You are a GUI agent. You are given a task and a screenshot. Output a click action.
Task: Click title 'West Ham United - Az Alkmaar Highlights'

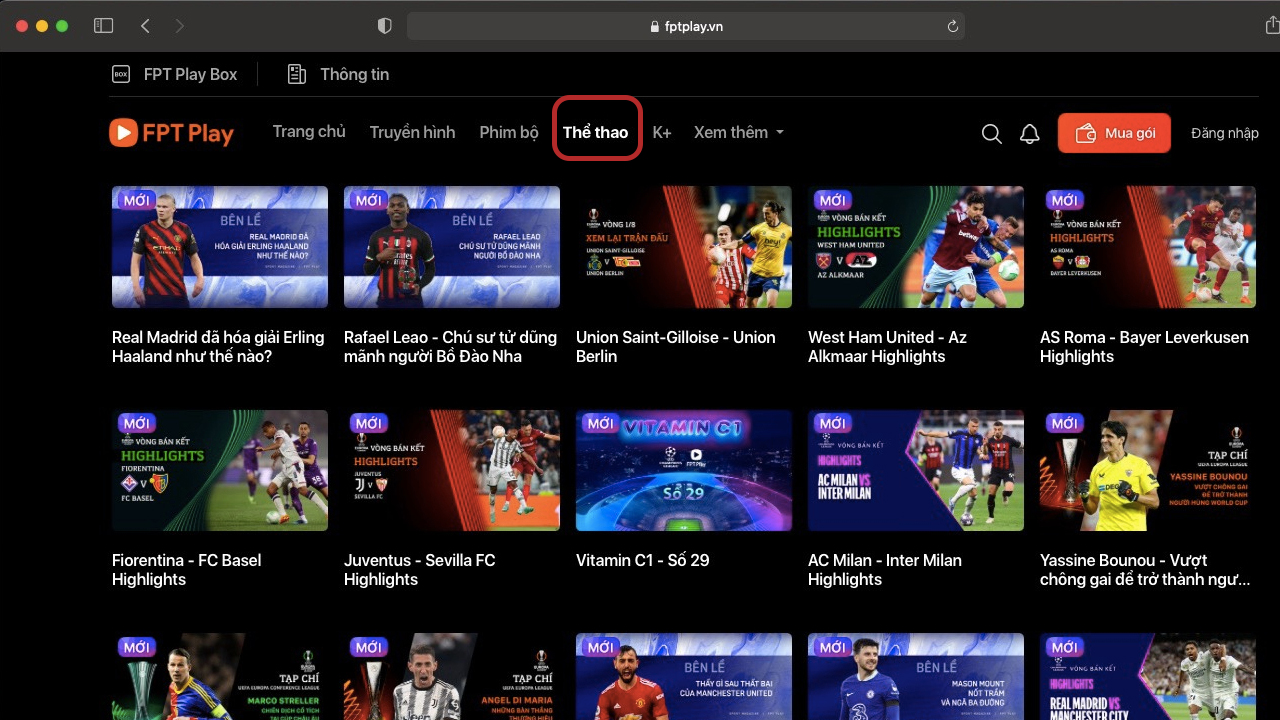pyautogui.click(x=887, y=347)
